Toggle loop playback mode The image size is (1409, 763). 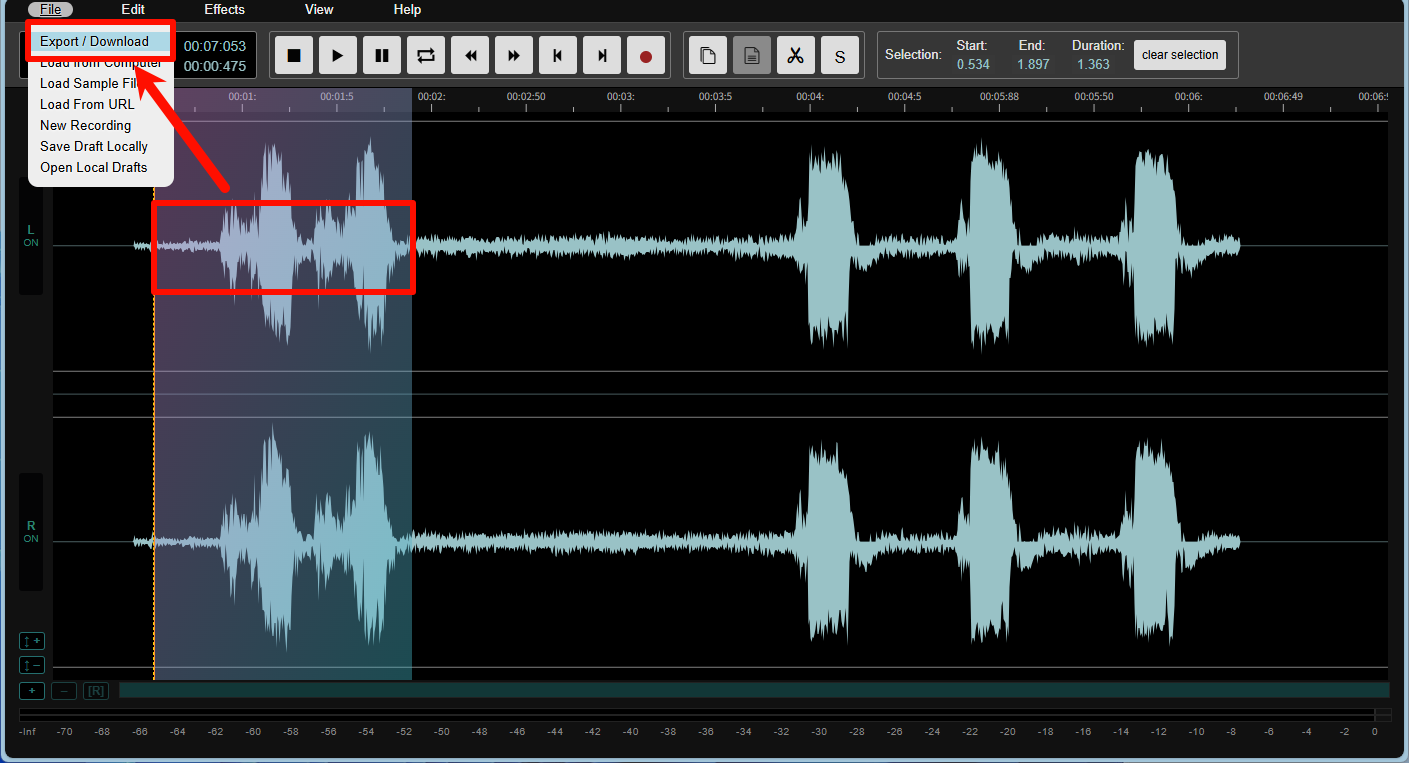[426, 56]
